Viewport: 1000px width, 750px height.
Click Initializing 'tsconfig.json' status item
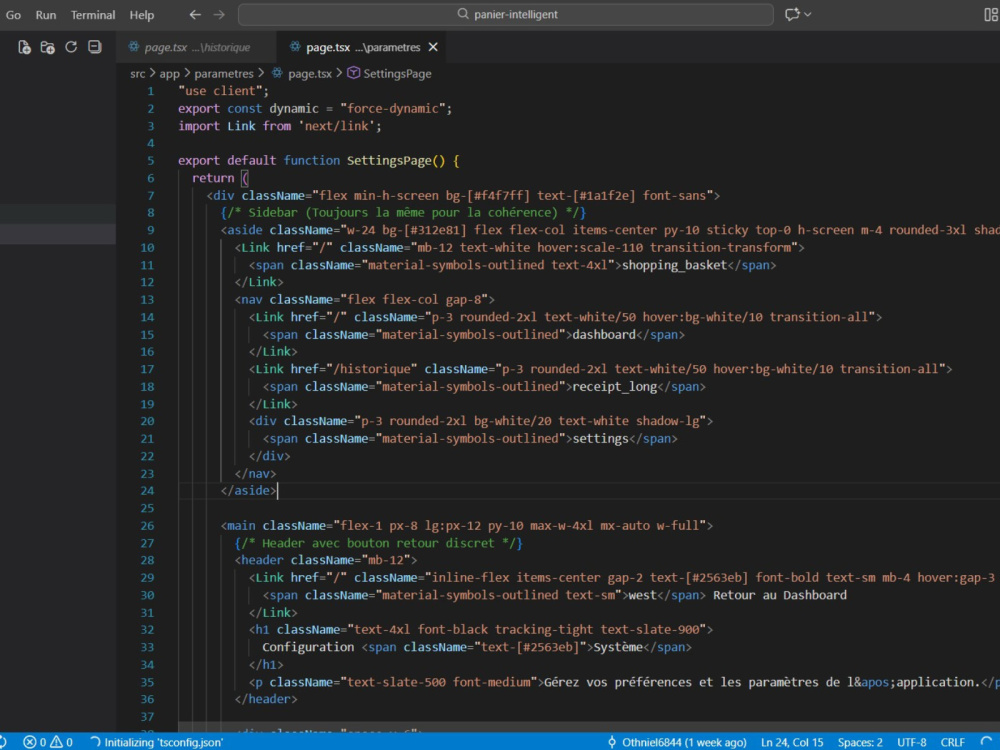(156, 742)
